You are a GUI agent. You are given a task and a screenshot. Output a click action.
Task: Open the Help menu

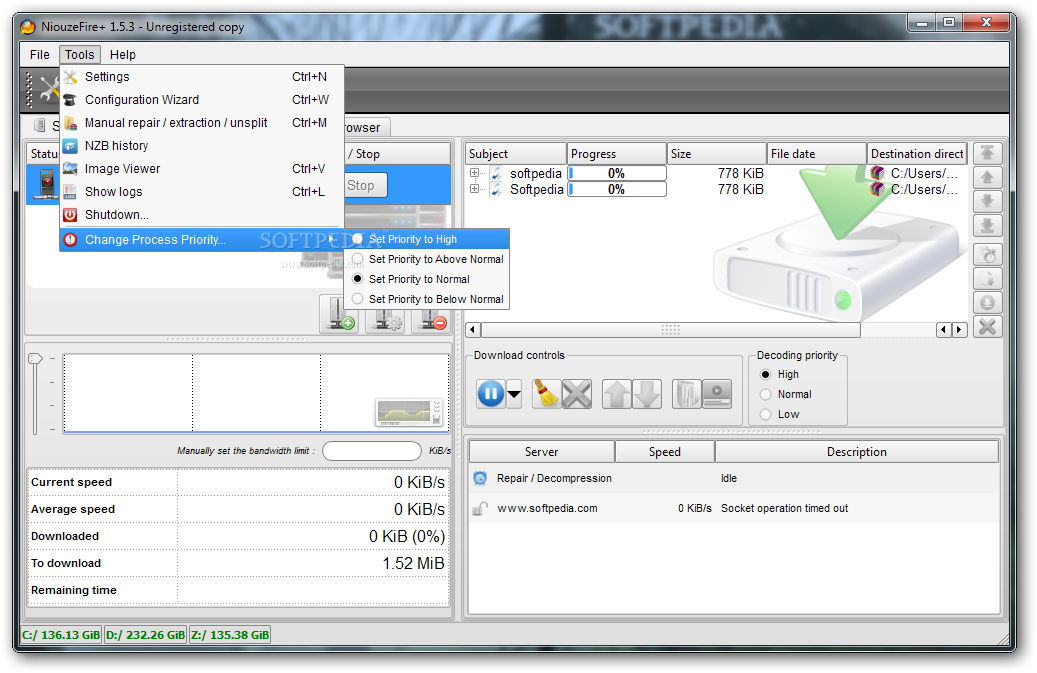pyautogui.click(x=122, y=55)
